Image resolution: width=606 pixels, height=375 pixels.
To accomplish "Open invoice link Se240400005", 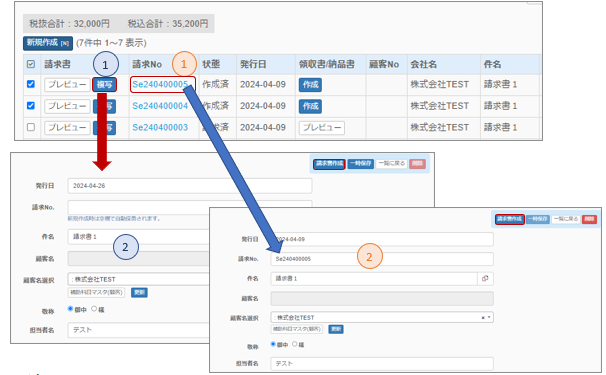I will [x=160, y=84].
